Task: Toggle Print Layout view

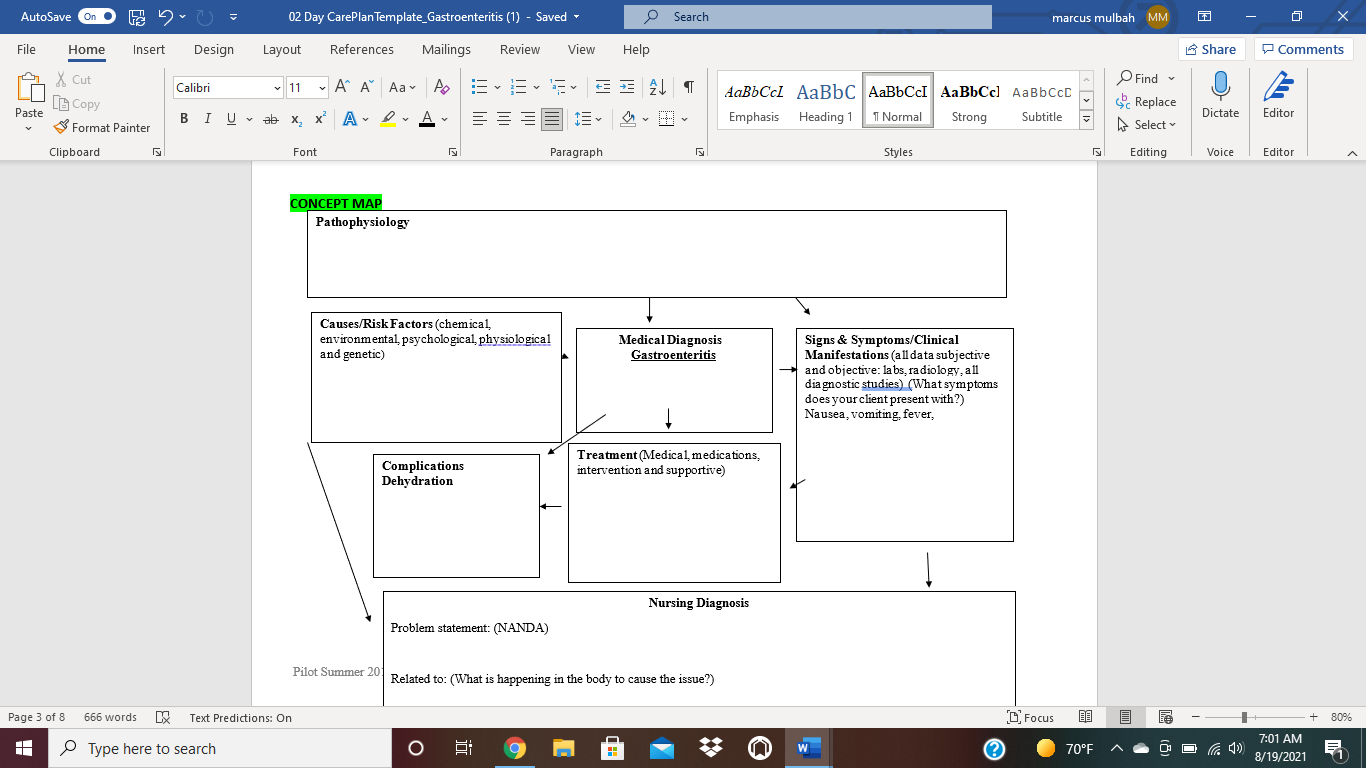Action: point(1125,717)
